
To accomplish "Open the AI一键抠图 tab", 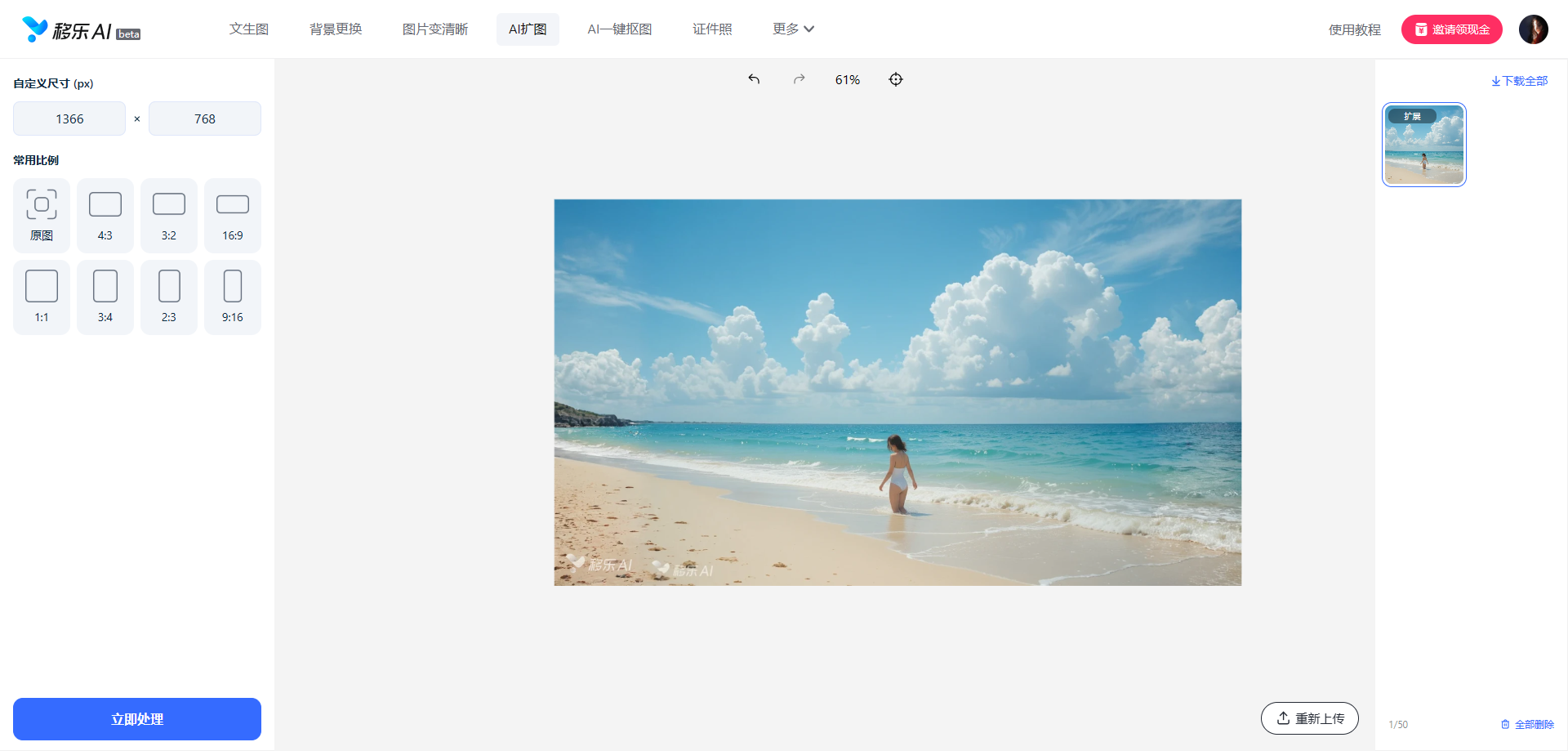I will (x=619, y=29).
